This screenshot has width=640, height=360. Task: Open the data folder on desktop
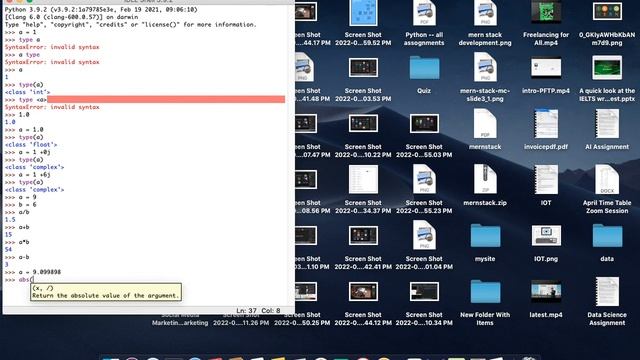click(607, 236)
